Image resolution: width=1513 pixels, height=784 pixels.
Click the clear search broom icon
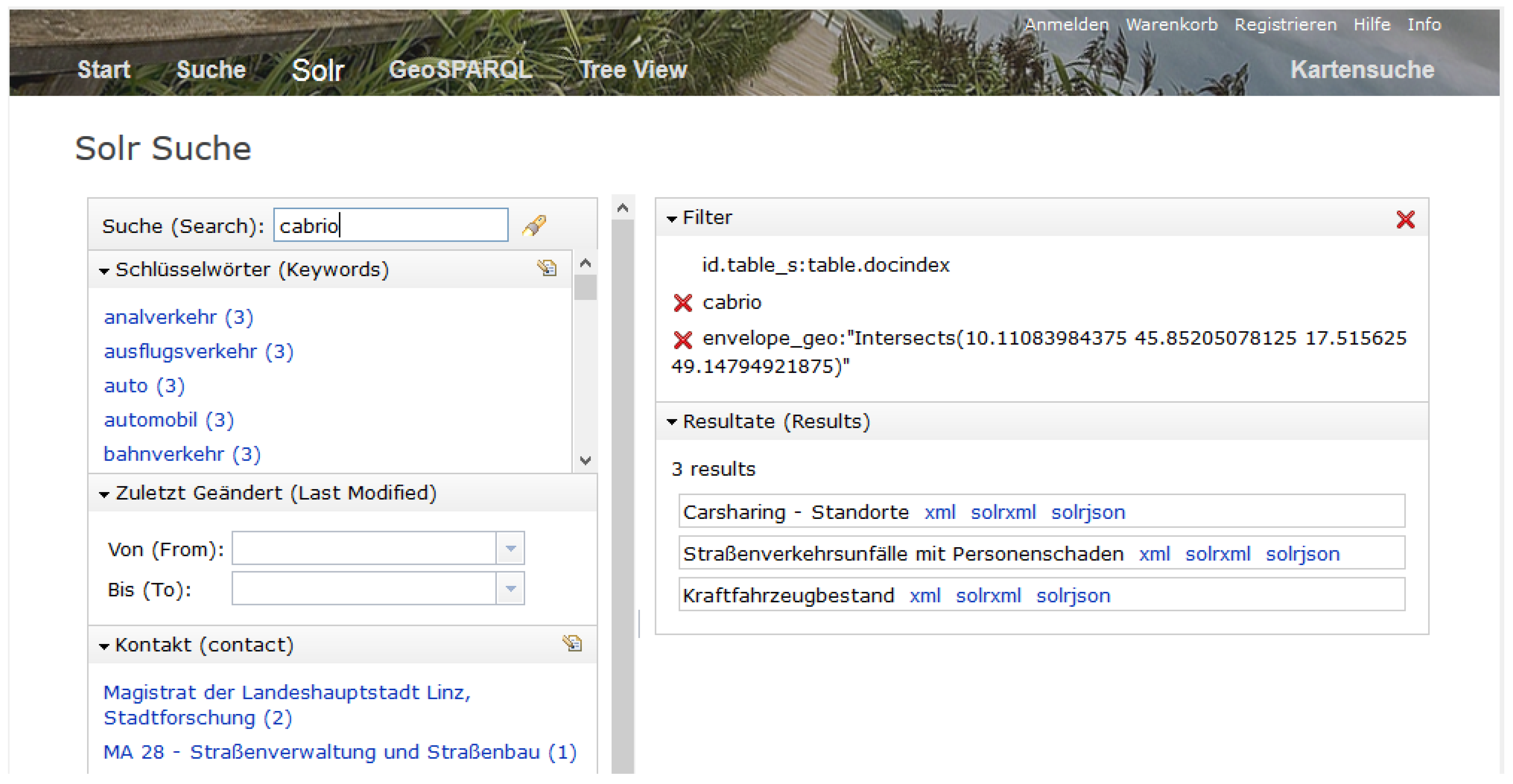[534, 225]
